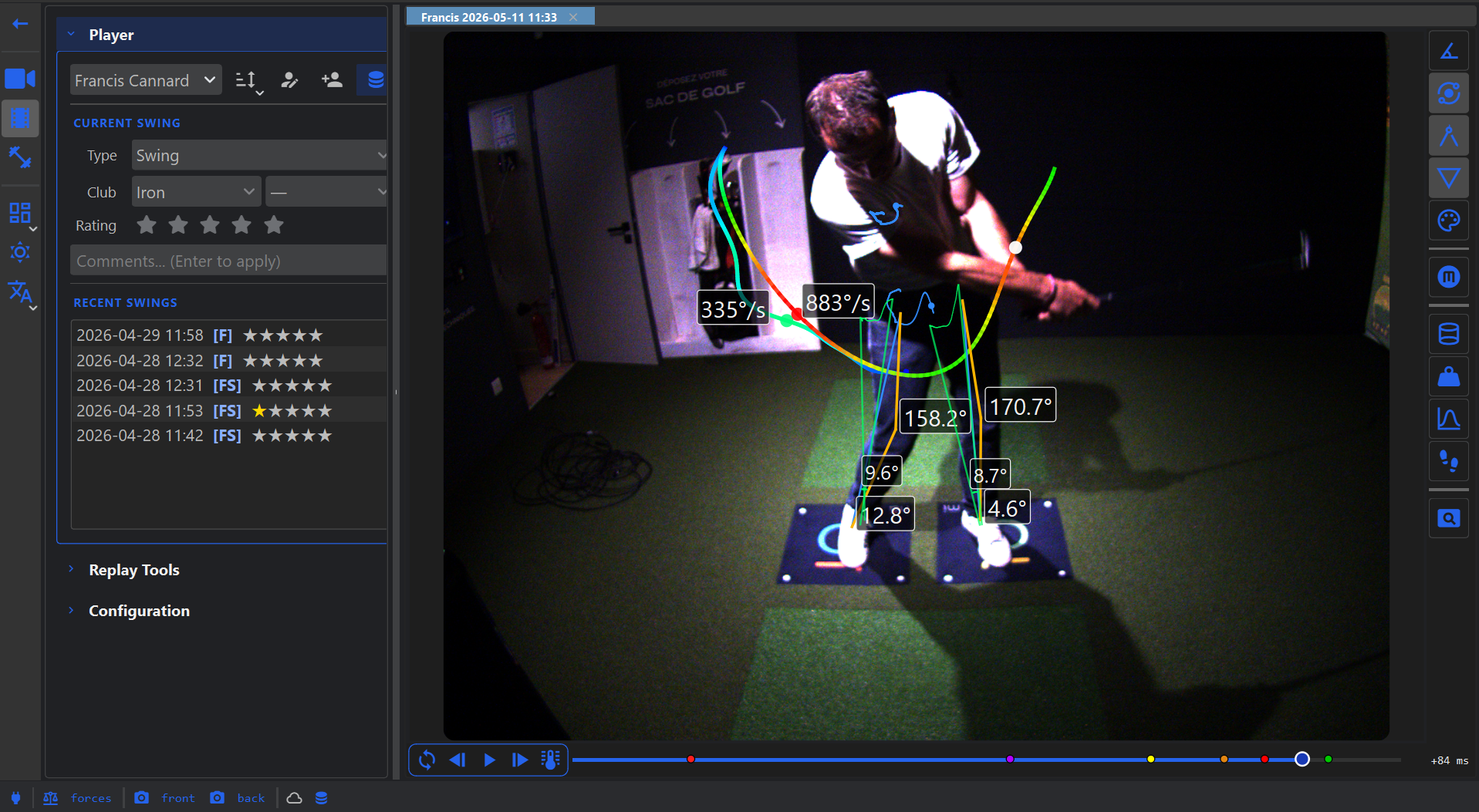
Task: Toggle loop playback
Action: (x=427, y=760)
